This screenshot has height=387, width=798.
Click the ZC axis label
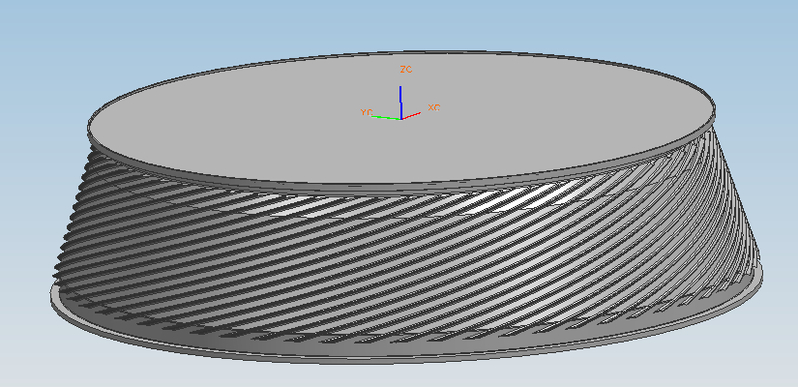(x=406, y=69)
